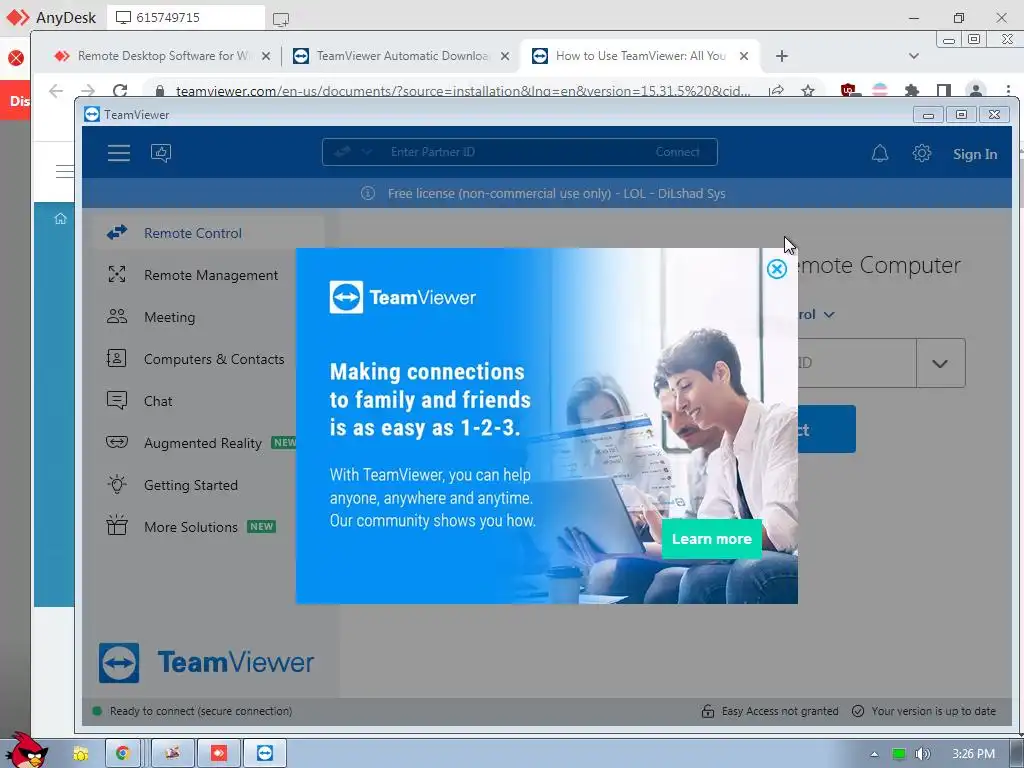Open new AnyDesk session tab icon
1024x768 pixels.
(281, 20)
